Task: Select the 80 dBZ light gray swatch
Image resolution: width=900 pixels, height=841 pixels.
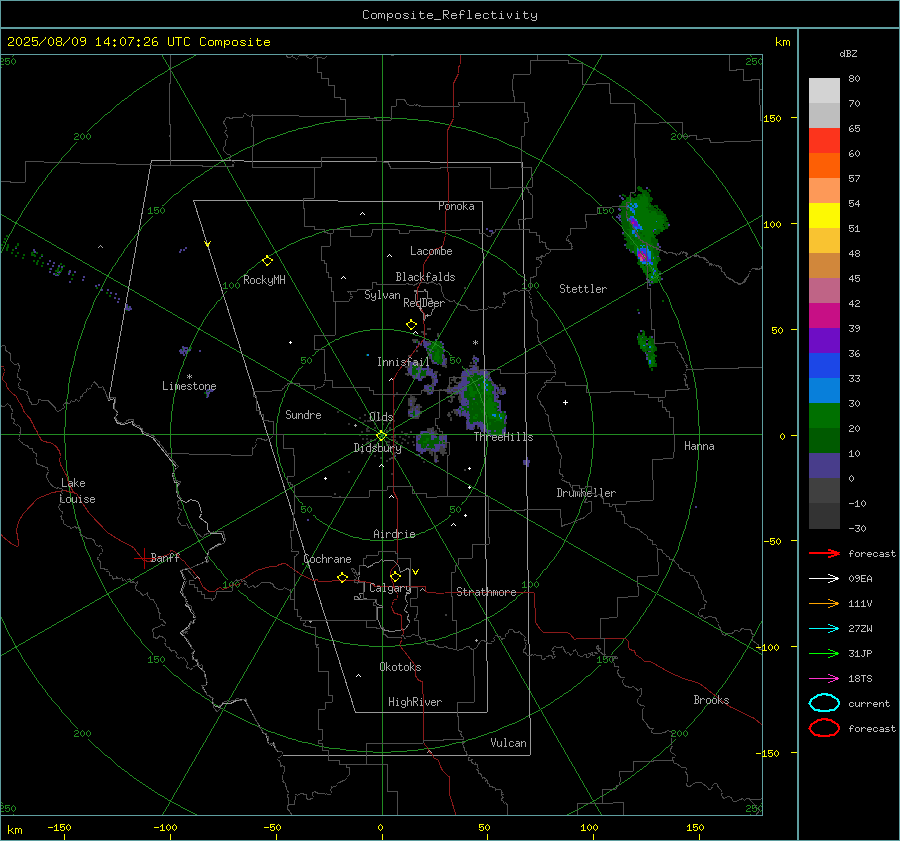Action: [824, 90]
